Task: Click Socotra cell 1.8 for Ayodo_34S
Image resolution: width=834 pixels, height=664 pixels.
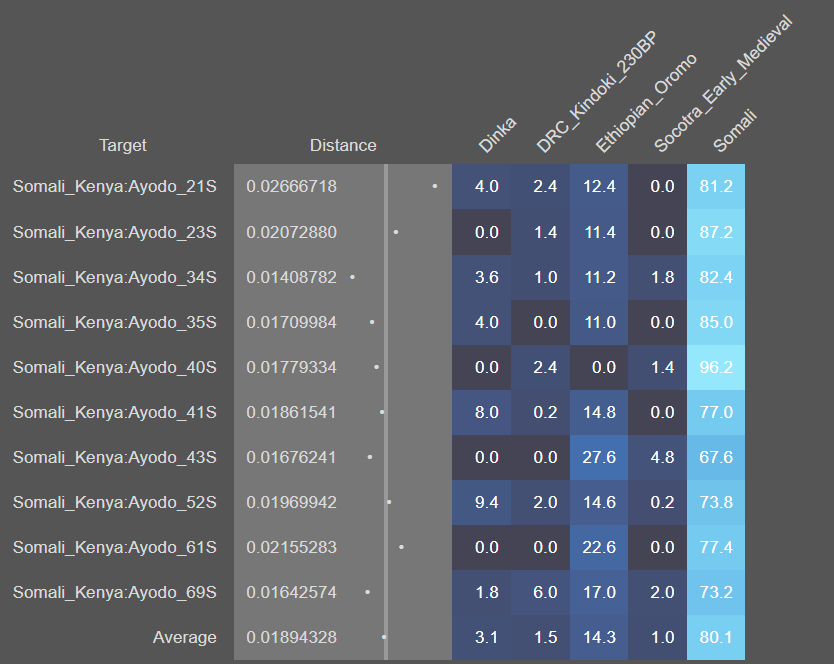Action: (x=657, y=277)
